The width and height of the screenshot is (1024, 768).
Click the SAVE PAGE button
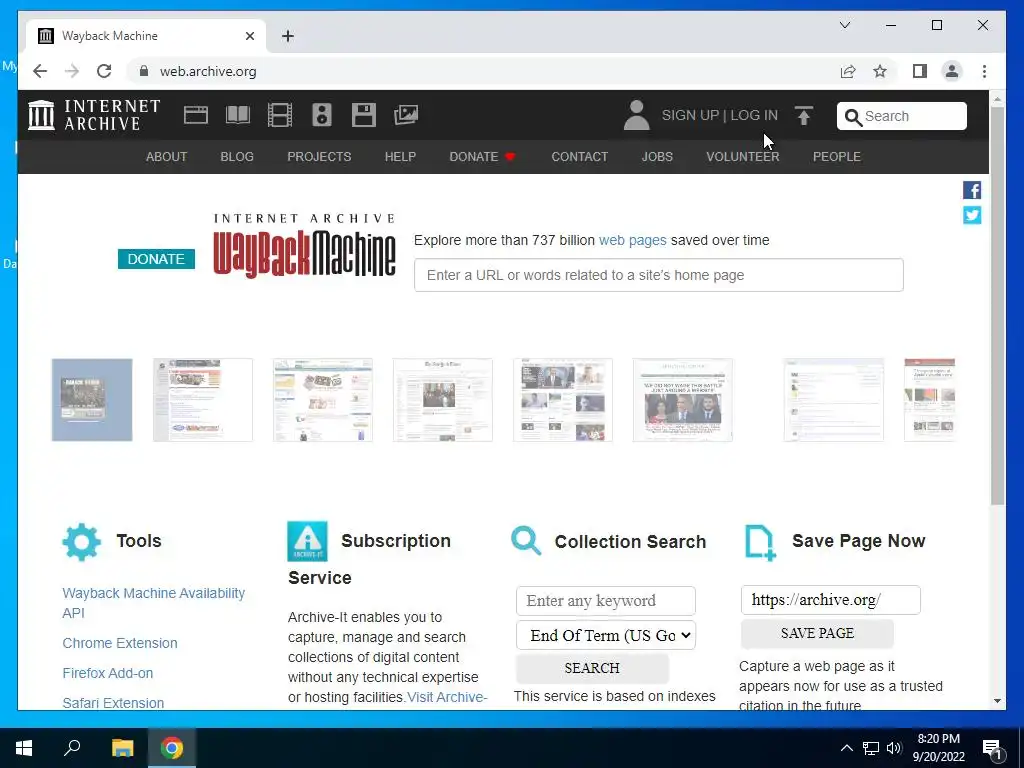point(817,633)
